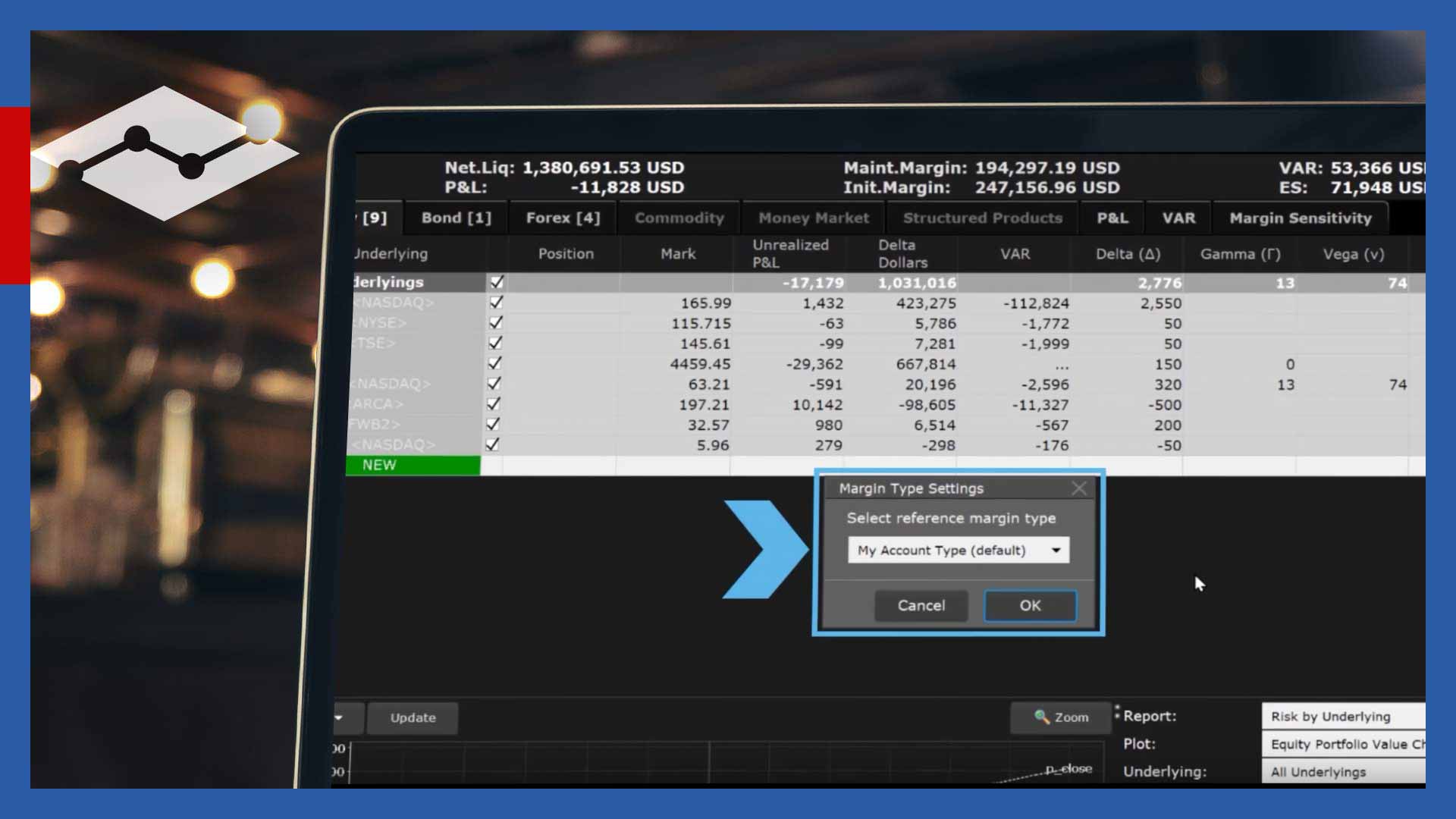Close the Margin Type Settings dialog
Image resolution: width=1456 pixels, height=819 pixels.
click(1078, 489)
